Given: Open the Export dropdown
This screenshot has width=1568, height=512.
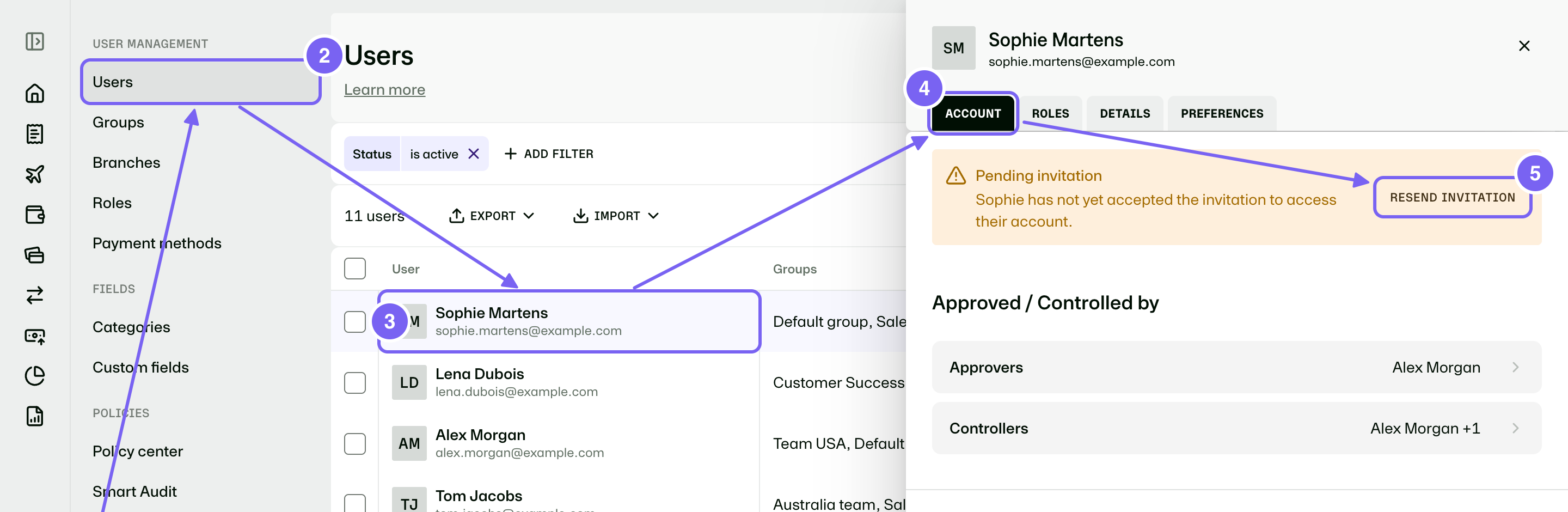Looking at the screenshot, I should (492, 216).
